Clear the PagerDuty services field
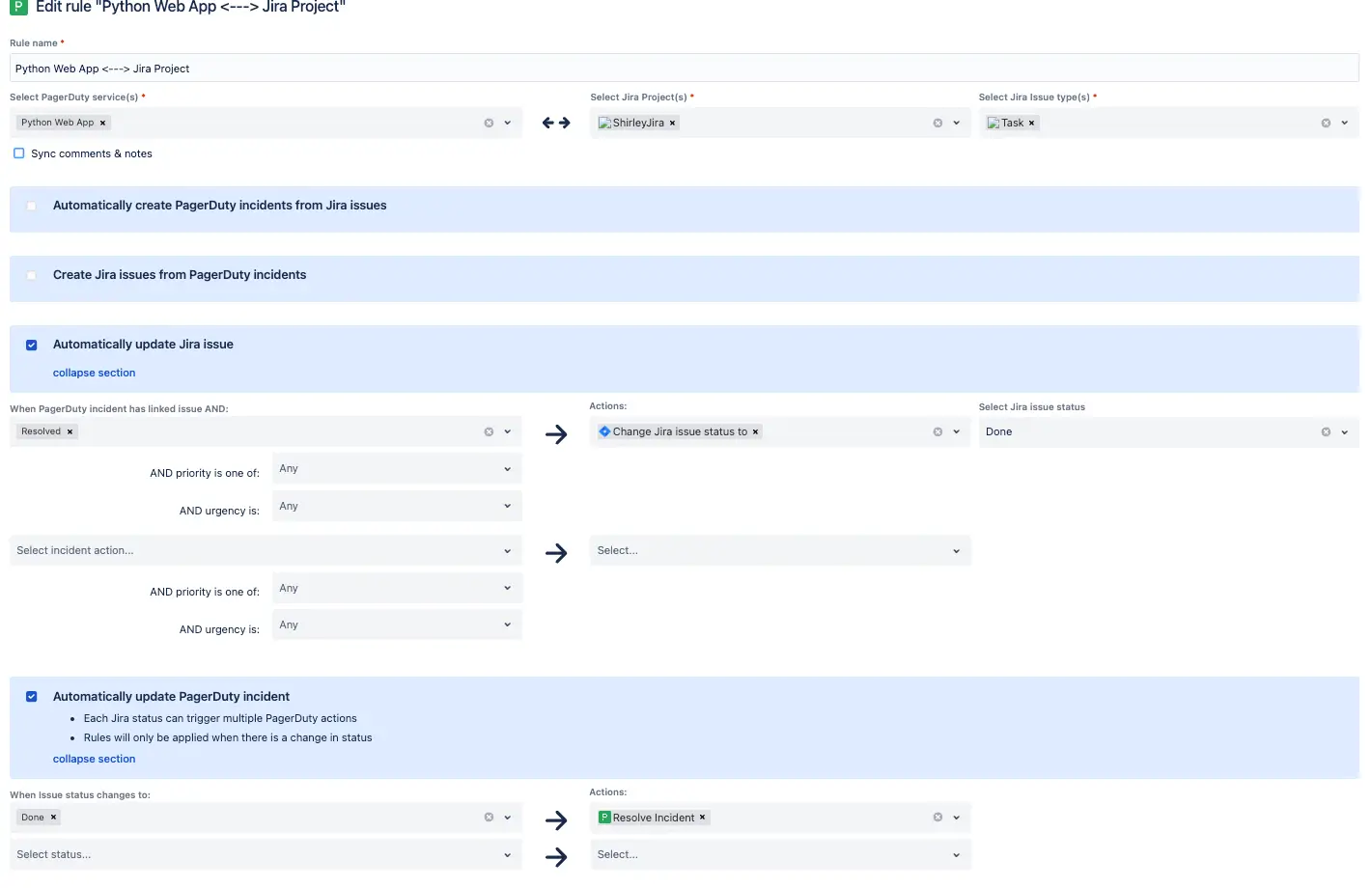The height and width of the screenshot is (888, 1372). tap(489, 123)
